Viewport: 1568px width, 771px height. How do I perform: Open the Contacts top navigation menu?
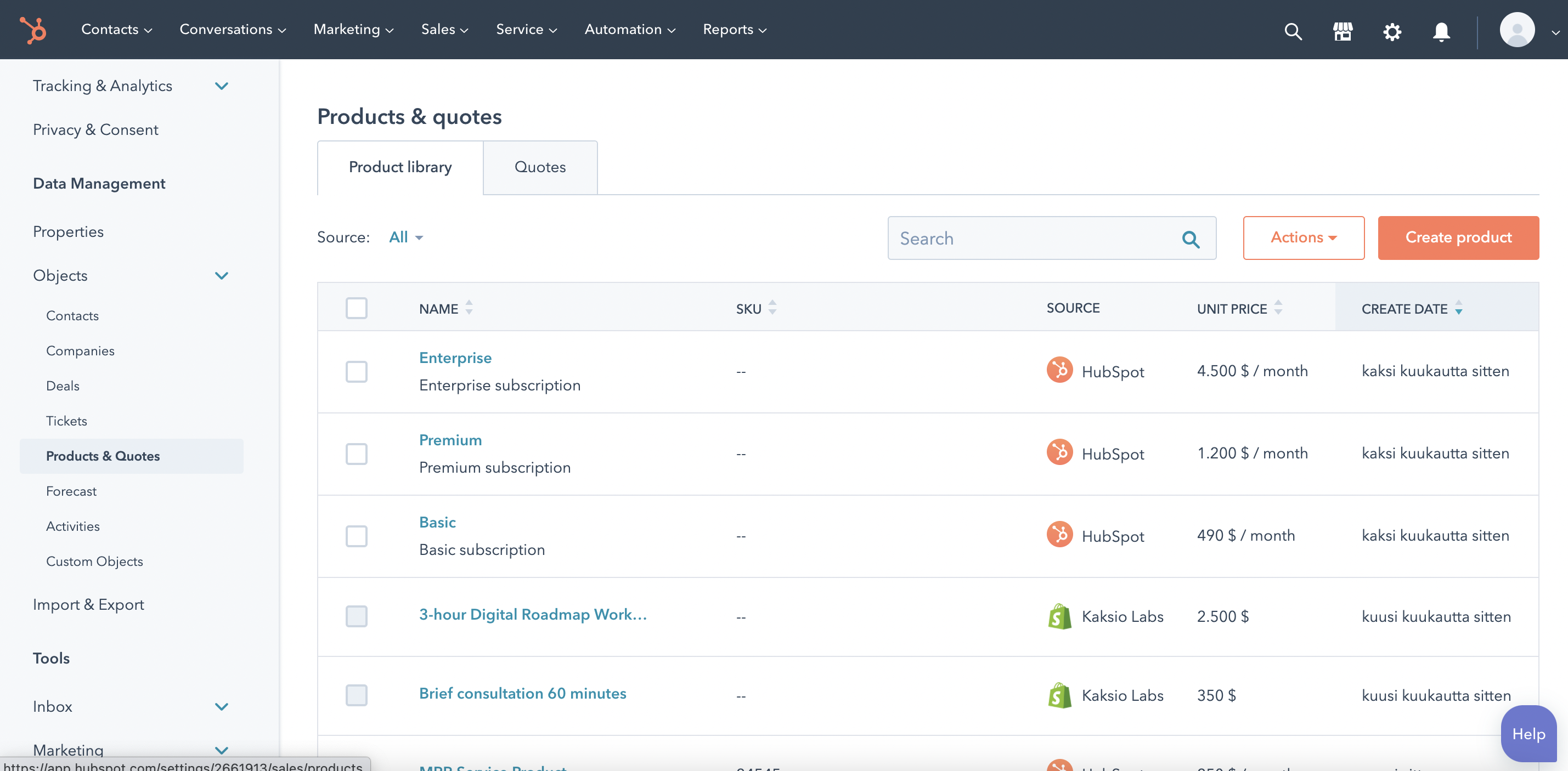[116, 29]
